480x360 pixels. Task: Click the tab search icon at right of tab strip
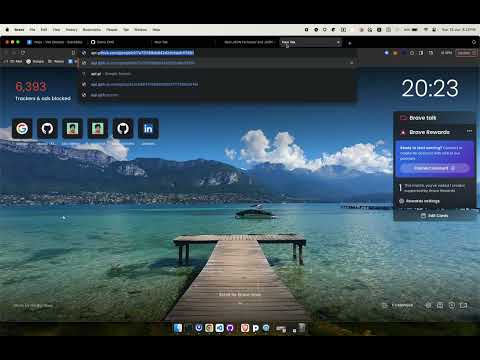pos(474,42)
